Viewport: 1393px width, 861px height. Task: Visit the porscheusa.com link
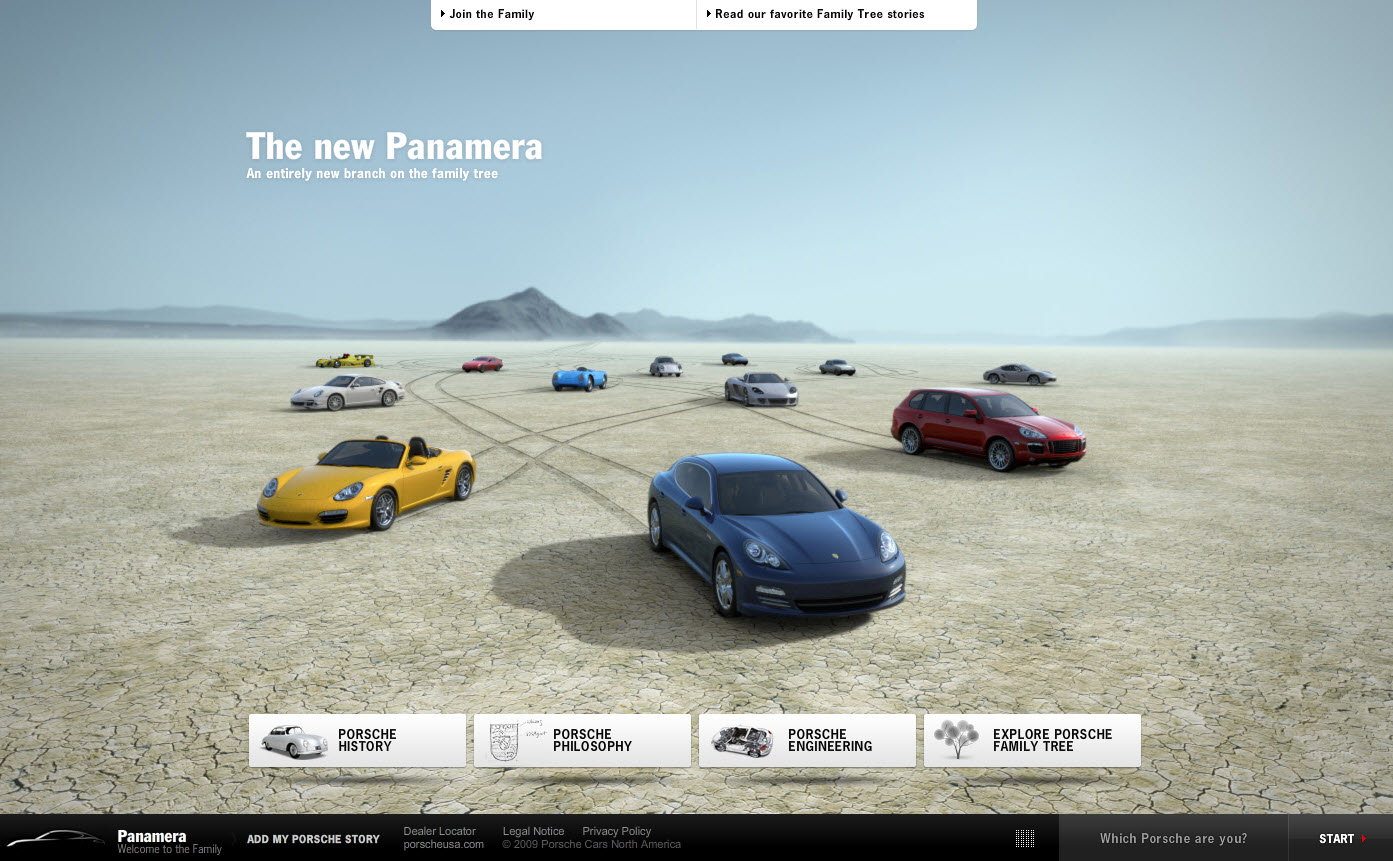click(443, 844)
